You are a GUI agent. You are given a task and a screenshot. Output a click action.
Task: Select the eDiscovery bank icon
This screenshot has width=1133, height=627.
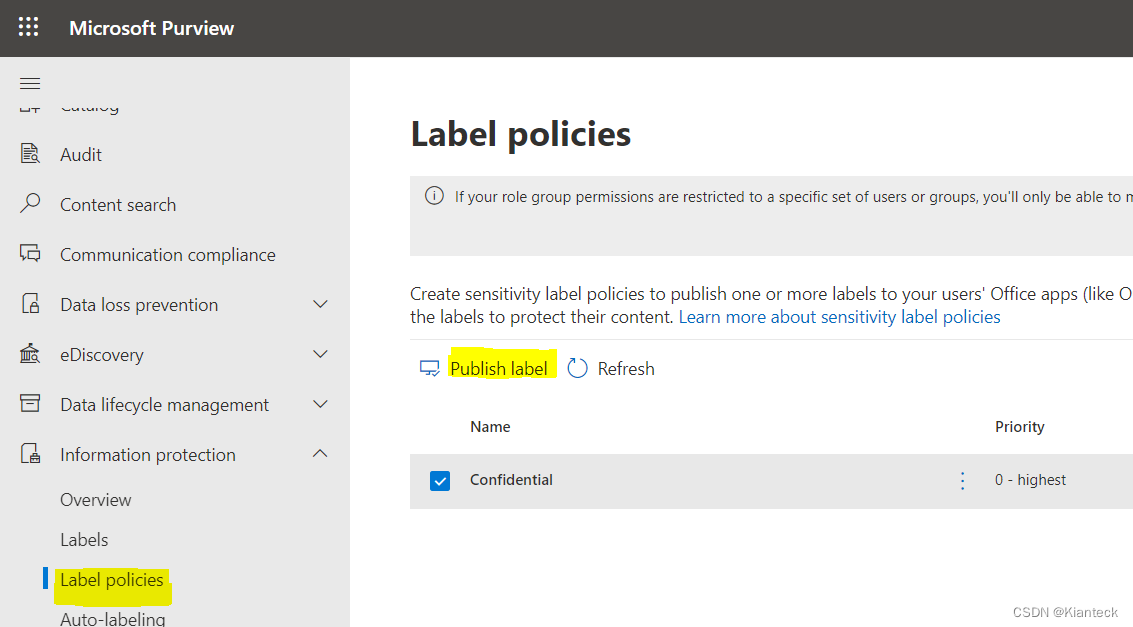(x=30, y=354)
